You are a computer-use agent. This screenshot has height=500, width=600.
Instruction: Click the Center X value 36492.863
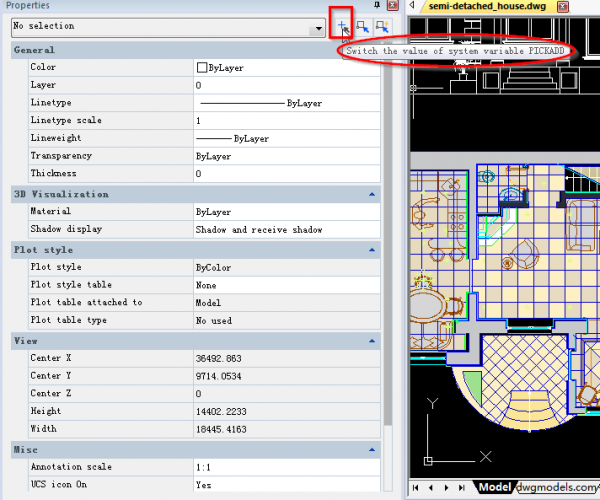pyautogui.click(x=287, y=358)
